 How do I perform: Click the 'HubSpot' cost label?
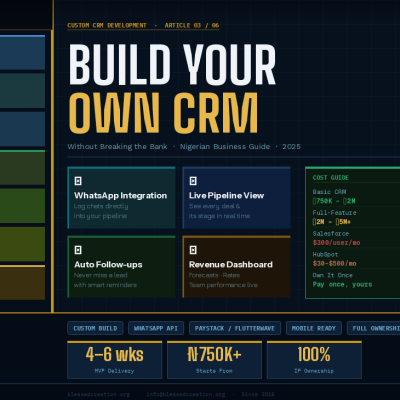(x=325, y=254)
